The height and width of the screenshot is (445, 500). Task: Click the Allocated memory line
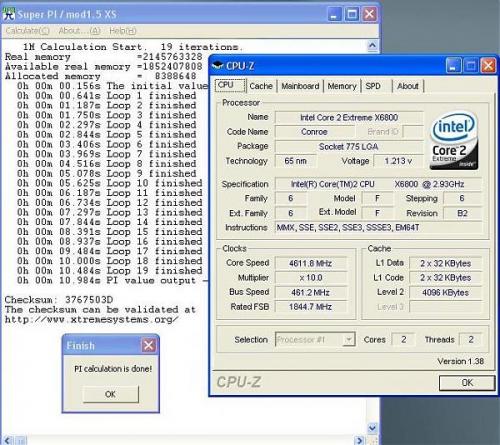[100, 76]
